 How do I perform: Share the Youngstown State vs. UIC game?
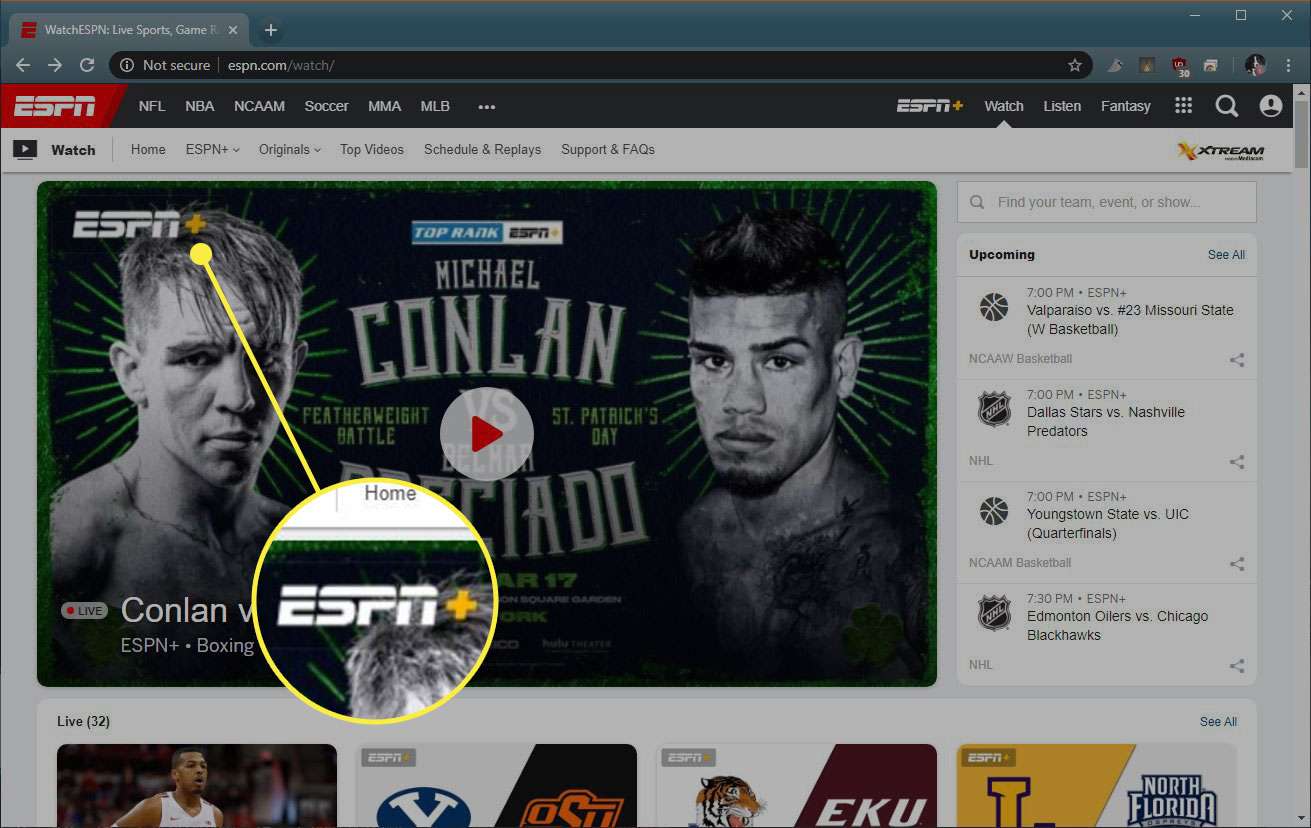(1237, 564)
